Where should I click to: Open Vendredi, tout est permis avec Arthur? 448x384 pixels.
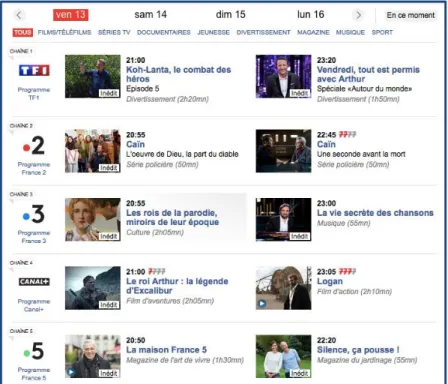click(368, 74)
